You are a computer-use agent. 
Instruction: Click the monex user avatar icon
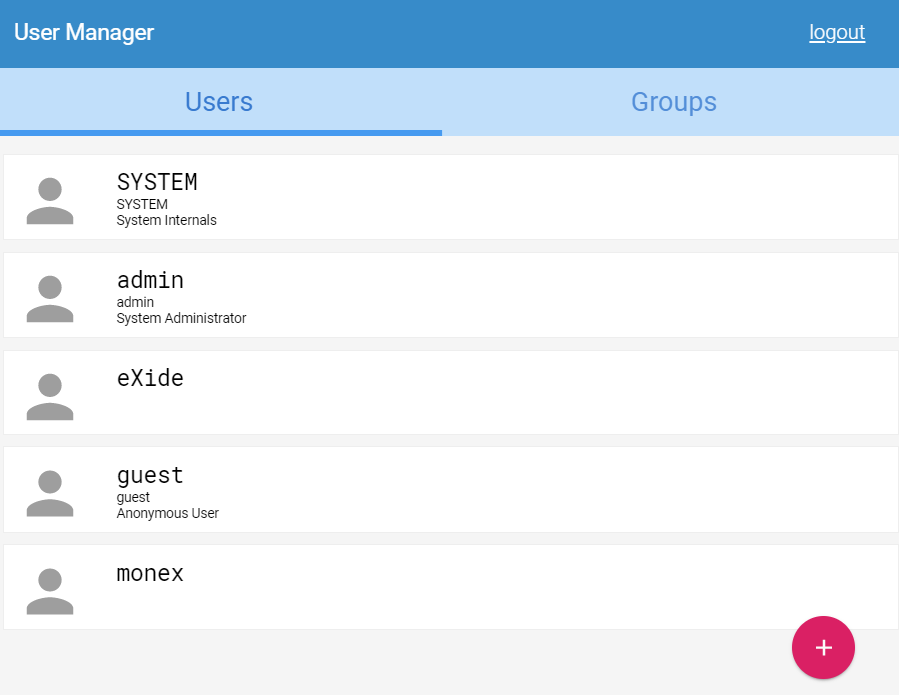pos(50,590)
